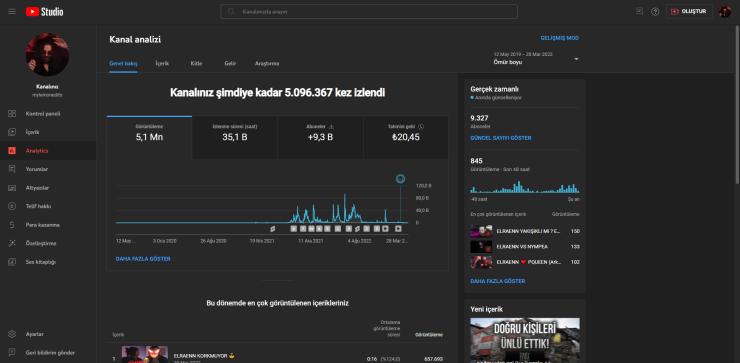Click the 5.096.367 kez izlendi headline
740x363 pixels.
coord(278,93)
